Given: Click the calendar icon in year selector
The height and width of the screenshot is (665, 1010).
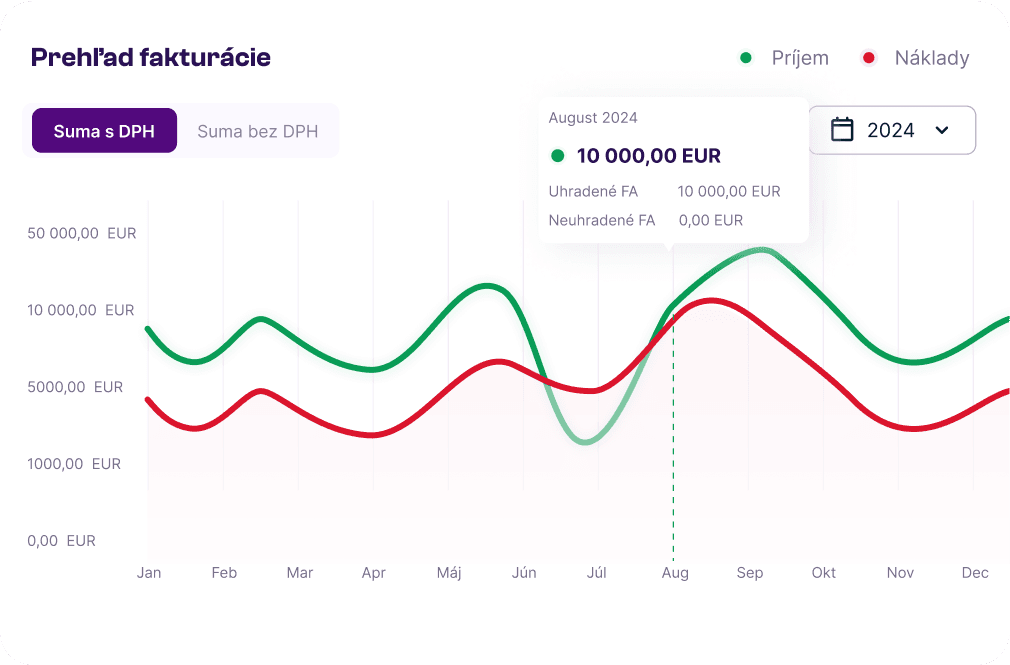Looking at the screenshot, I should tap(843, 130).
